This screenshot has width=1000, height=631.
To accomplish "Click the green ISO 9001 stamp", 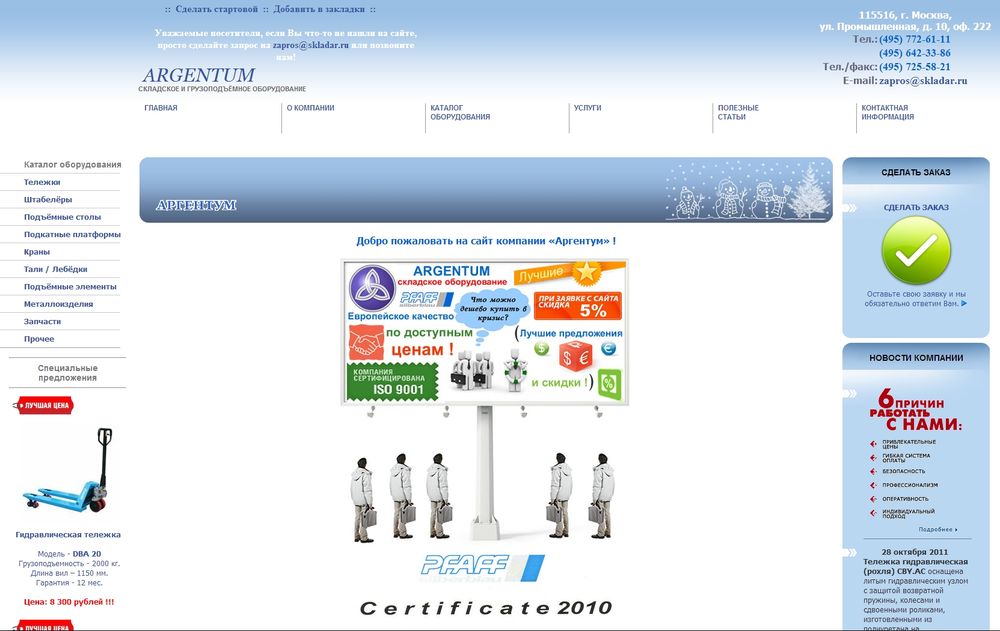I will (x=392, y=382).
